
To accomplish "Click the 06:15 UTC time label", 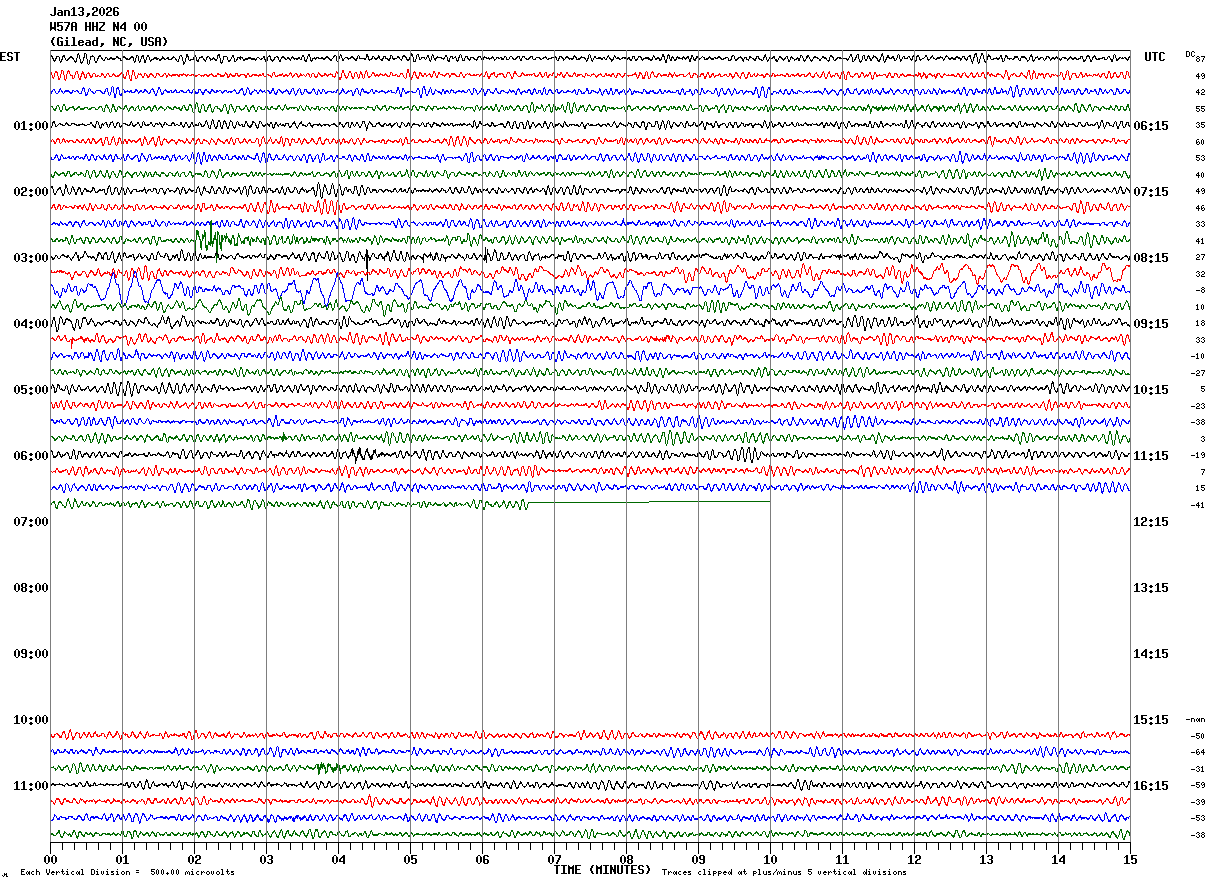I will [1151, 126].
